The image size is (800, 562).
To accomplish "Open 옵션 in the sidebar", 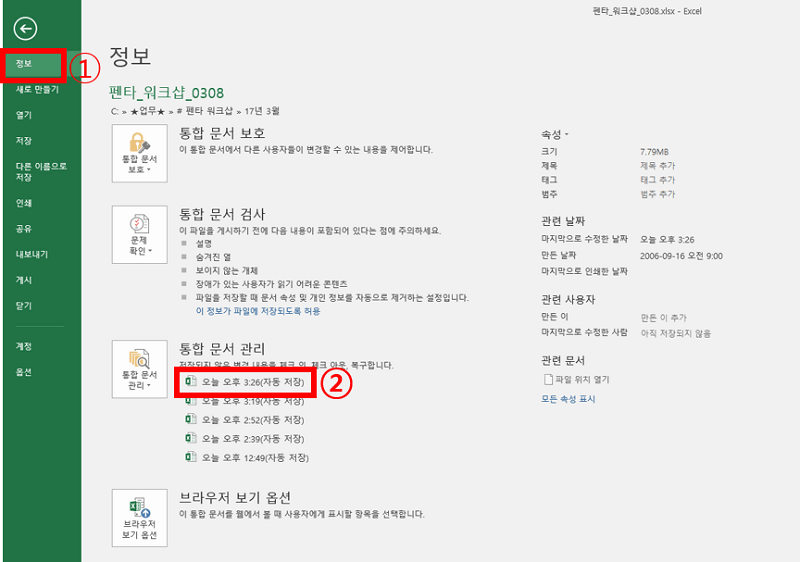I will pyautogui.click(x=24, y=372).
